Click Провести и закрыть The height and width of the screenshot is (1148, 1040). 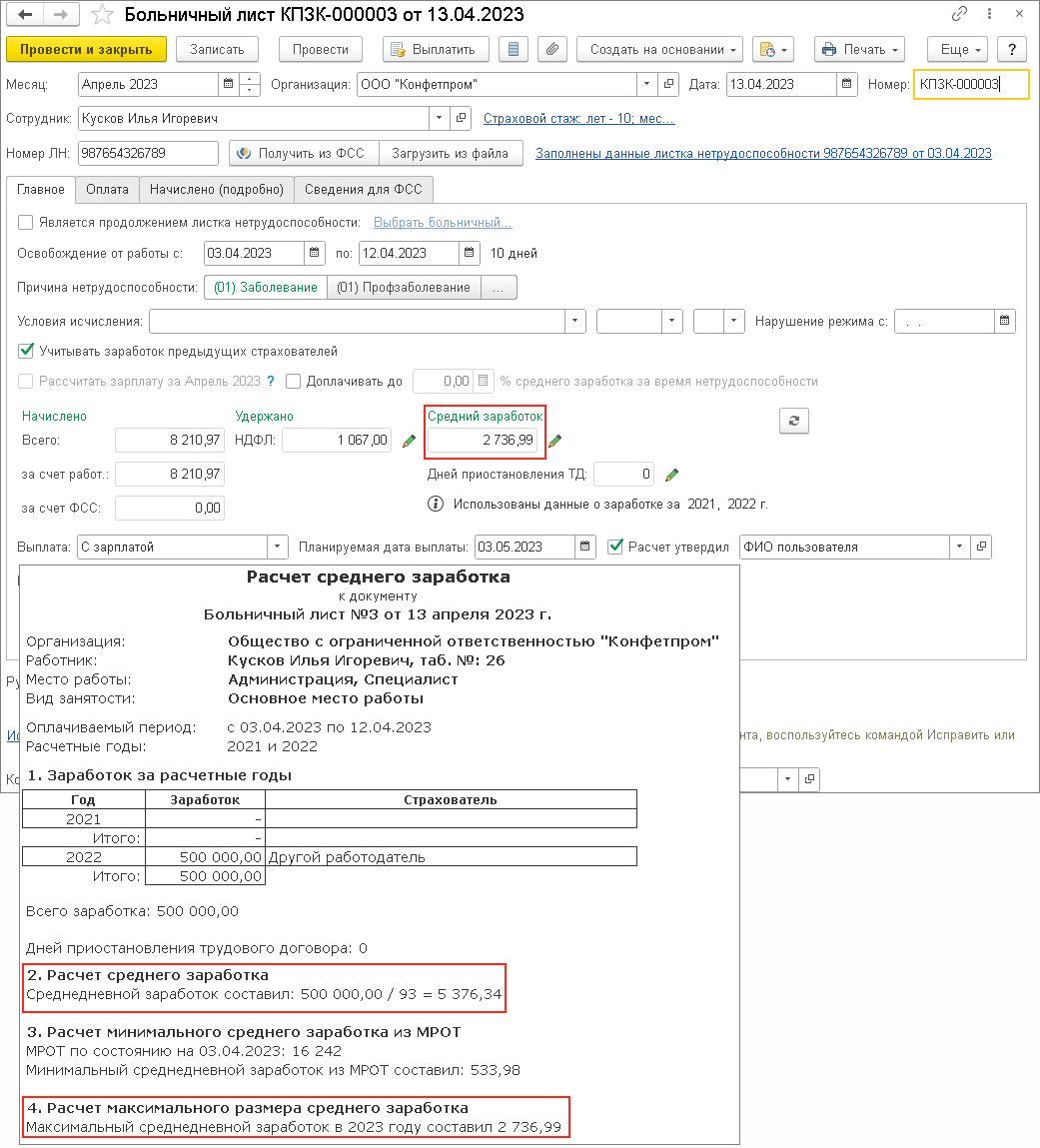(86, 49)
